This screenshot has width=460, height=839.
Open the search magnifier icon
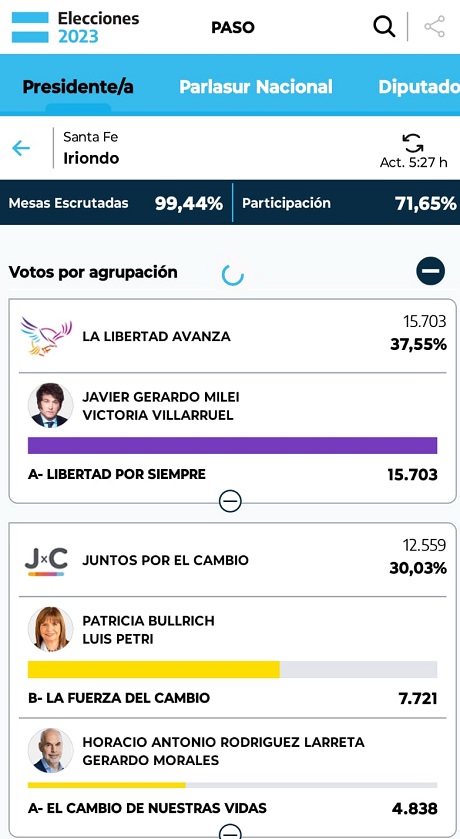(384, 26)
